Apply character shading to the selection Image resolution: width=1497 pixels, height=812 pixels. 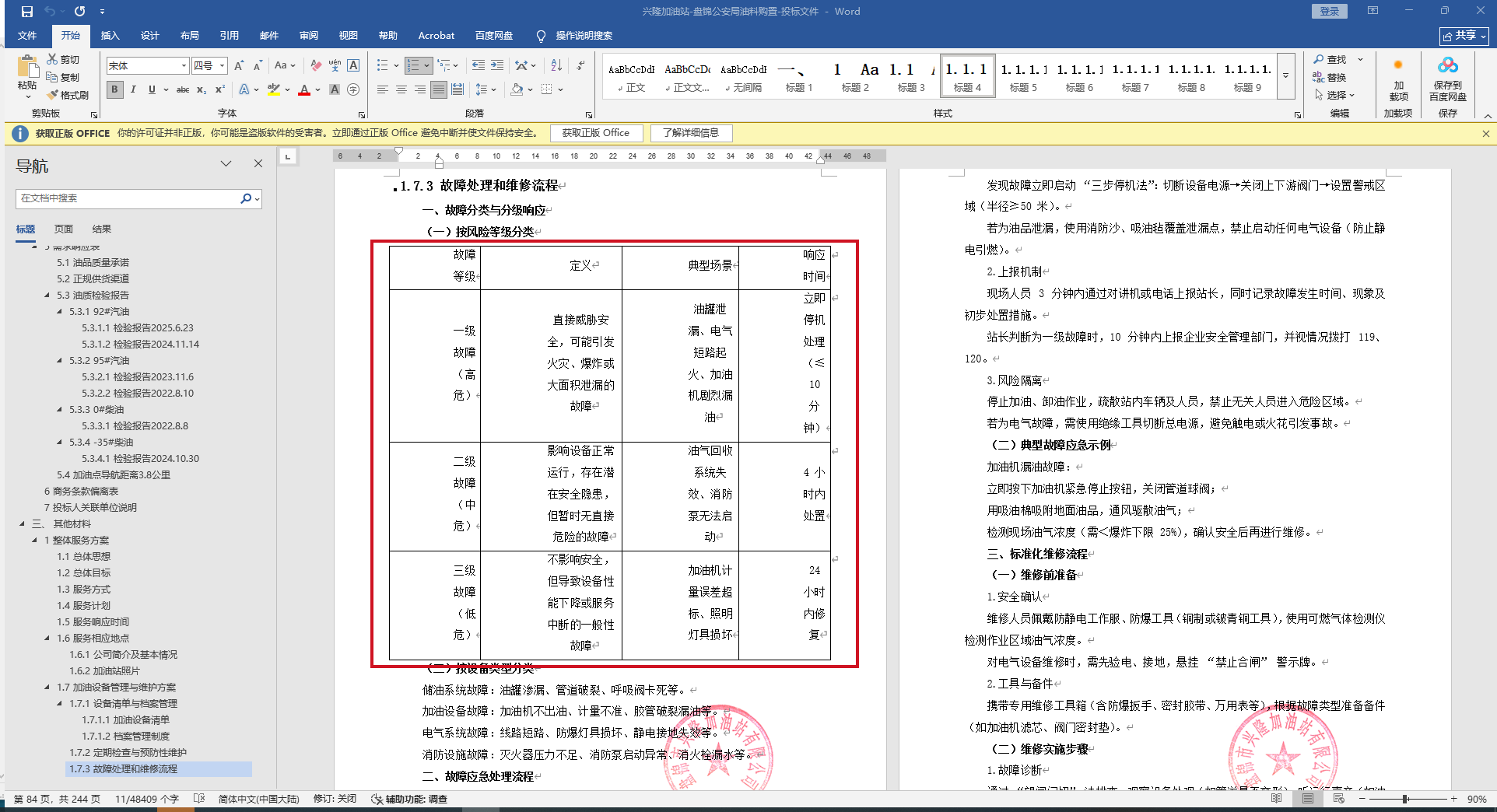335,89
